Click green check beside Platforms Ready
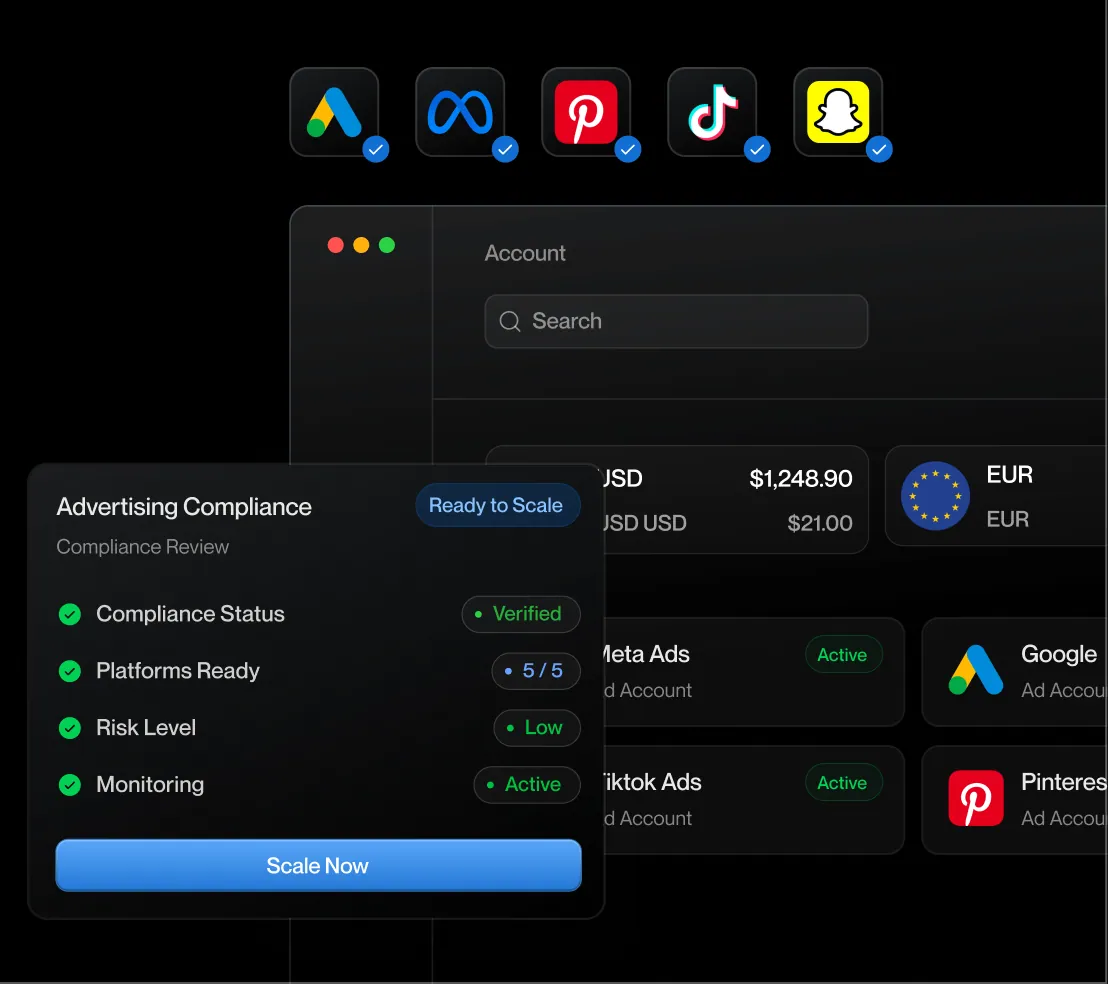 [69, 670]
